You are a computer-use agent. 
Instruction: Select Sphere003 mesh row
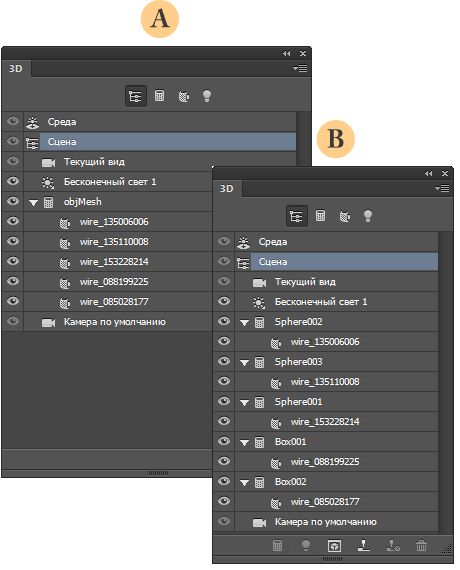point(336,362)
